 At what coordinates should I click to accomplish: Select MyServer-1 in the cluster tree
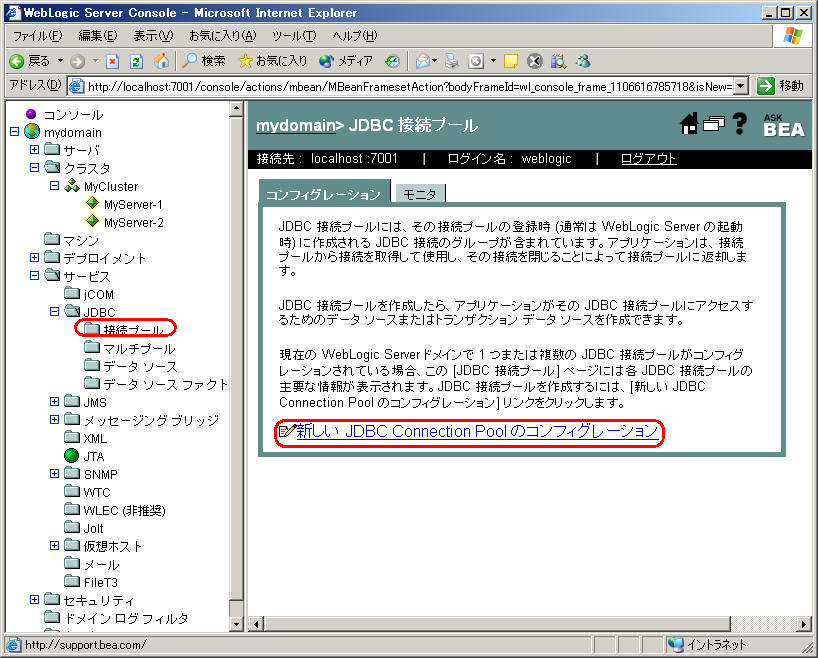tap(133, 204)
